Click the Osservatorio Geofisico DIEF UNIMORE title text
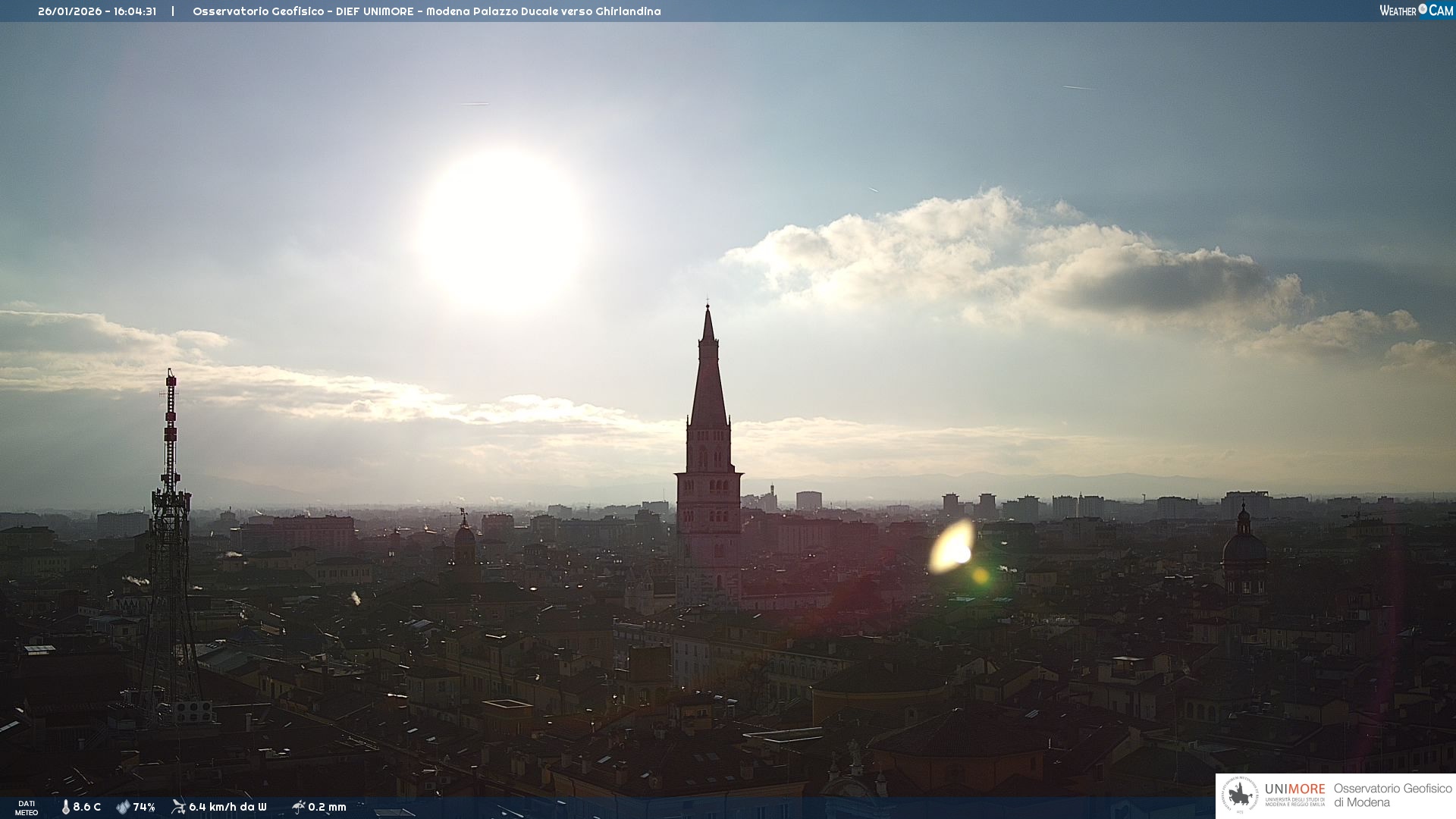 tap(426, 11)
